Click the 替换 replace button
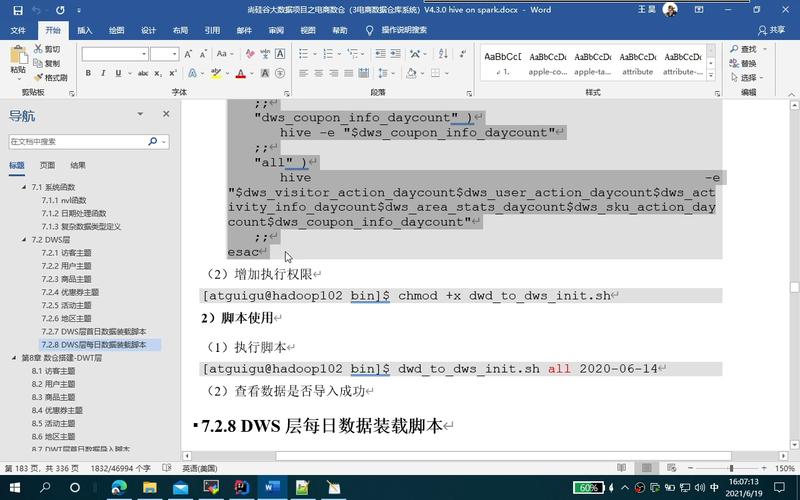Image resolution: width=800 pixels, height=500 pixels. click(x=743, y=63)
